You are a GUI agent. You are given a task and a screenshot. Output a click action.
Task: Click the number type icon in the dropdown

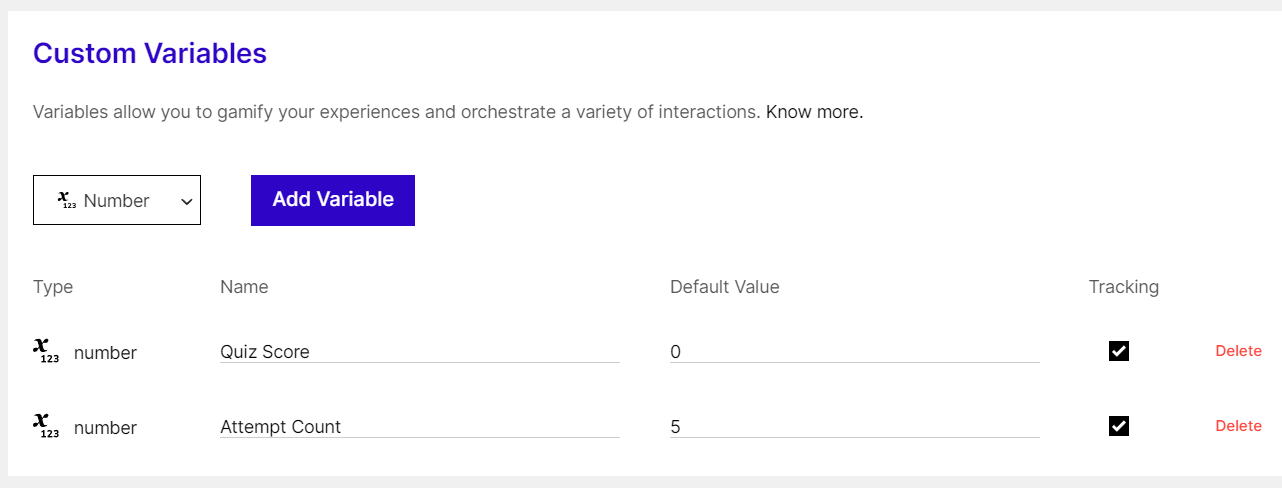click(67, 200)
